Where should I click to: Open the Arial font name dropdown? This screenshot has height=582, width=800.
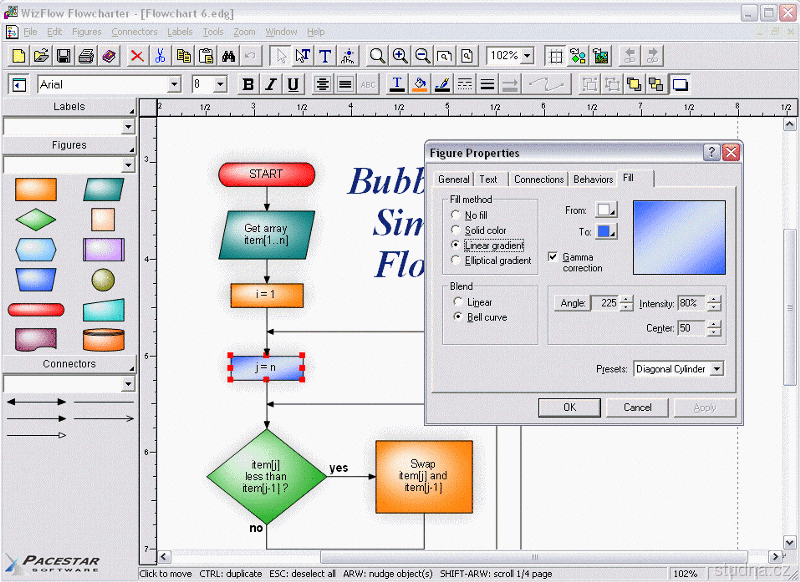pos(174,85)
